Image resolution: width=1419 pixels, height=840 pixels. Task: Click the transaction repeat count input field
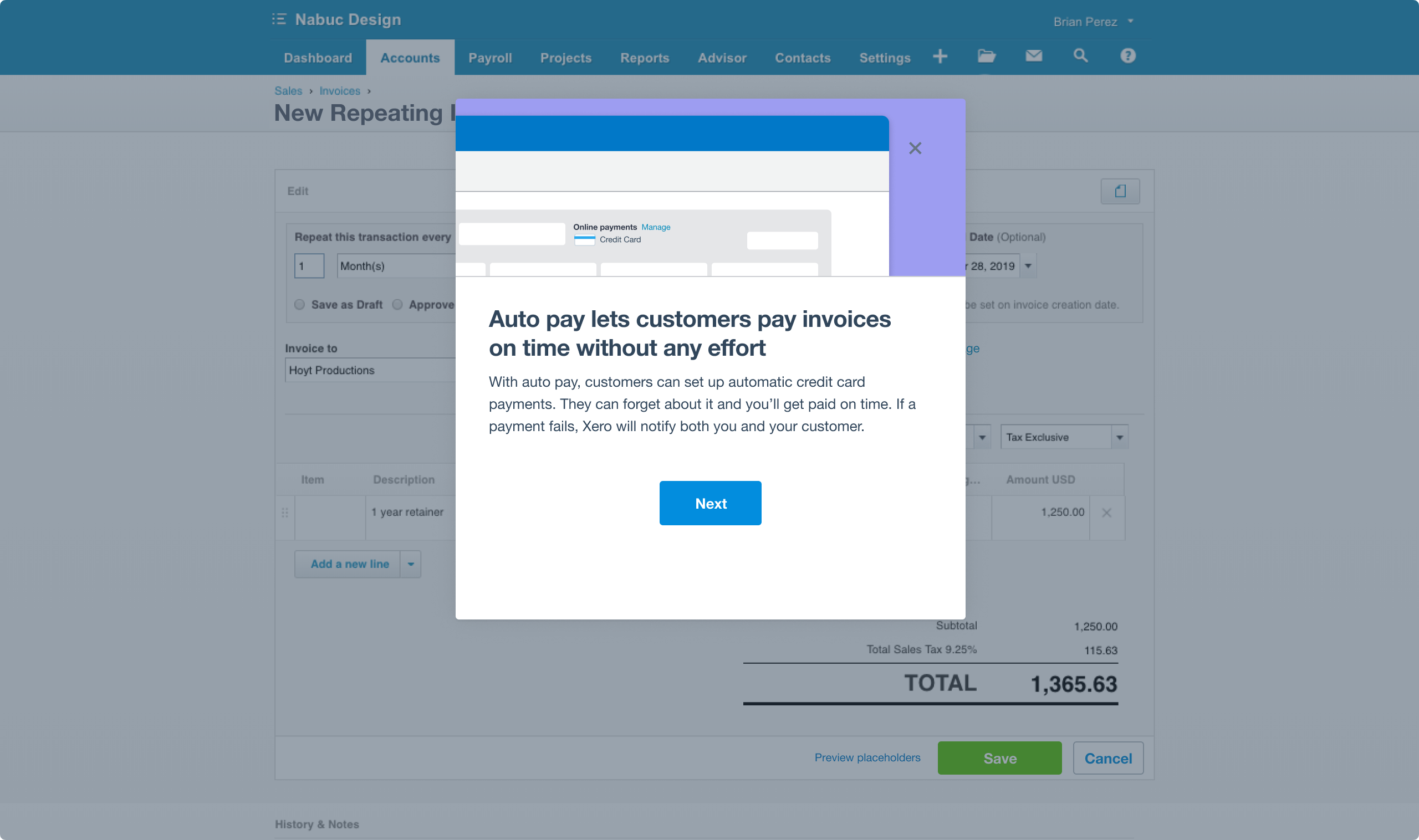point(308,266)
